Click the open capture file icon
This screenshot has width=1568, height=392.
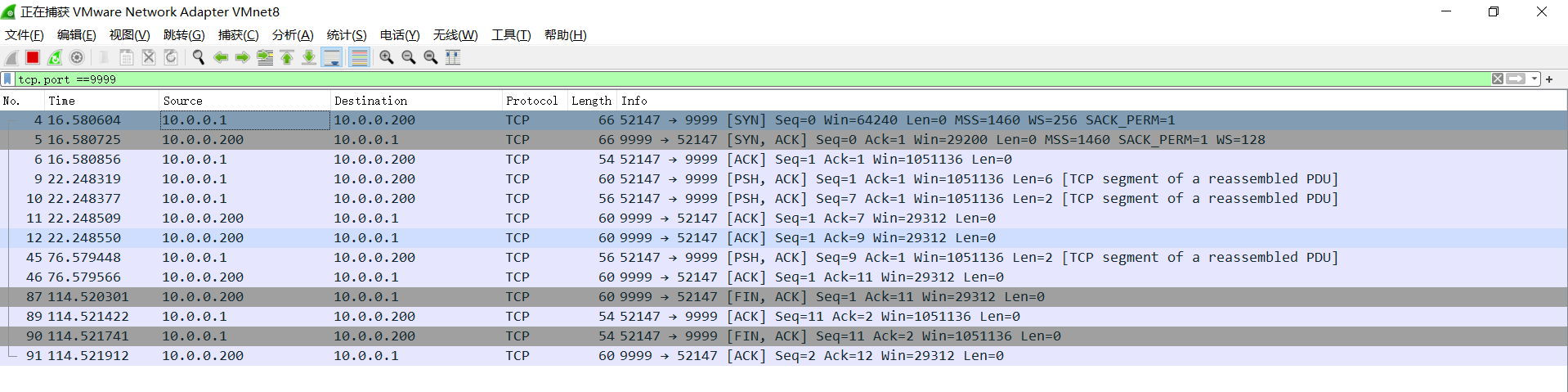(104, 57)
